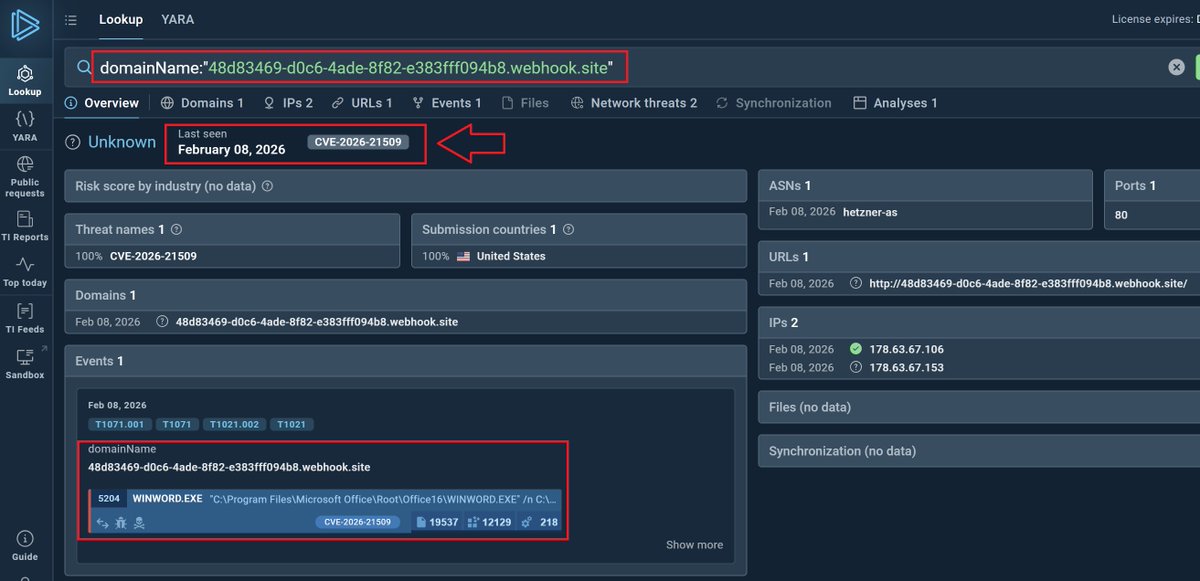1200x581 pixels.
Task: Expand the ASNs 1 panel header
Action: click(925, 186)
